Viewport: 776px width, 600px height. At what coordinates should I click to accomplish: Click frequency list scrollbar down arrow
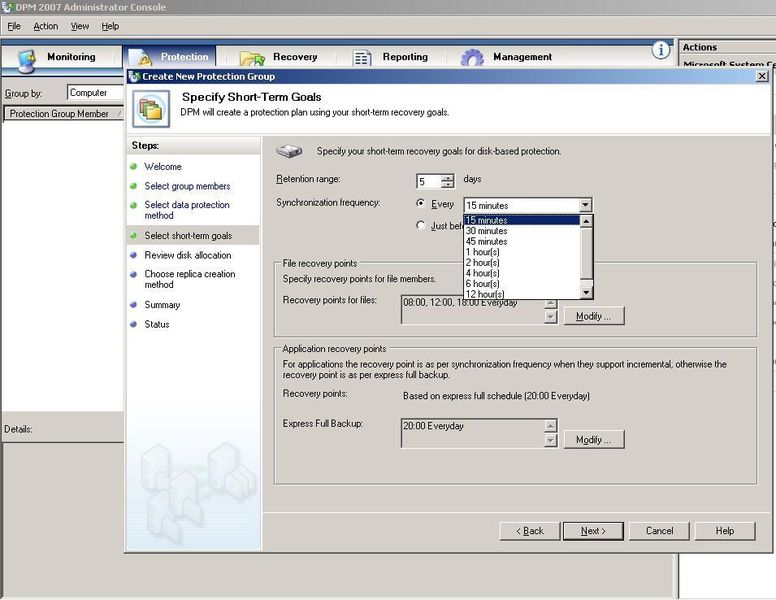coord(586,293)
